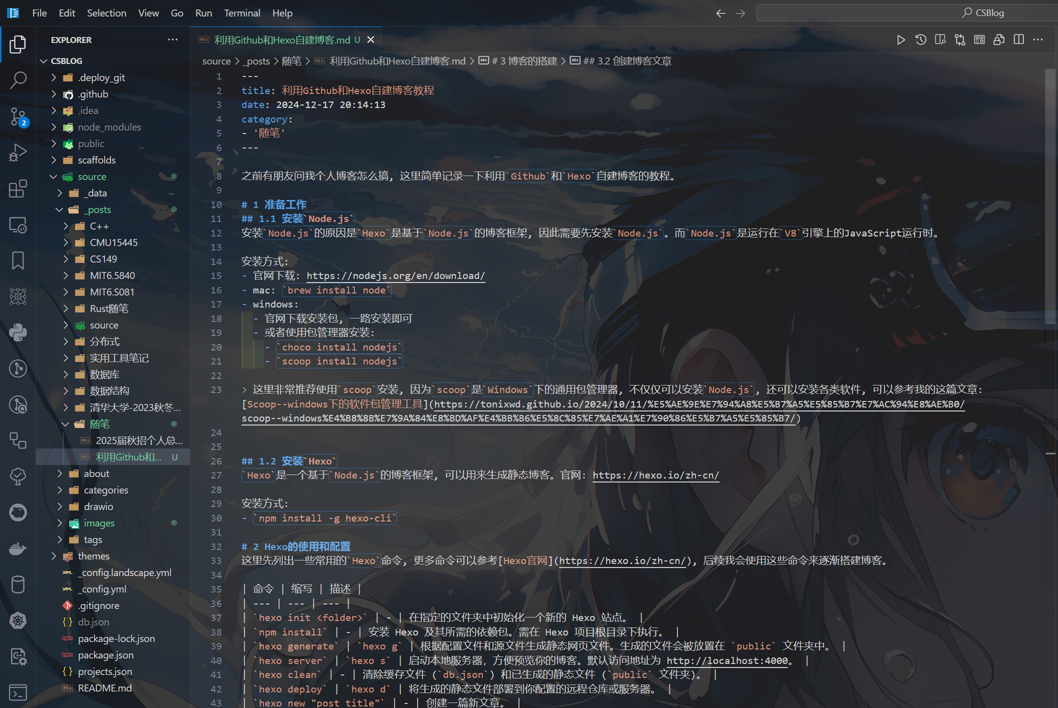Collapse the 随笔 folder
The image size is (1058, 708).
[x=65, y=424]
